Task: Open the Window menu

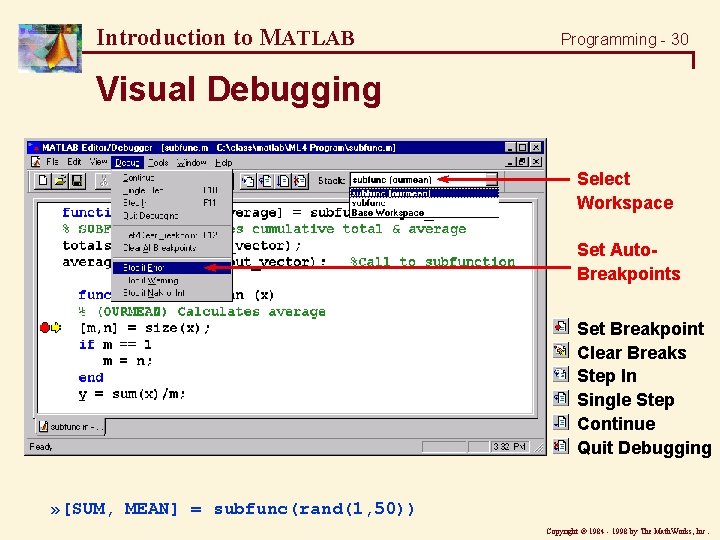Action: 191,163
